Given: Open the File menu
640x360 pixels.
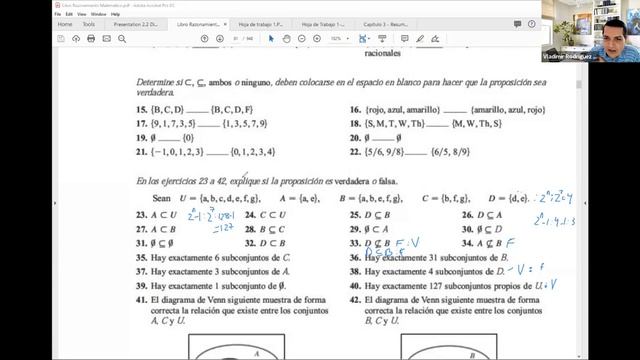Looking at the screenshot, I should pyautogui.click(x=58, y=14).
